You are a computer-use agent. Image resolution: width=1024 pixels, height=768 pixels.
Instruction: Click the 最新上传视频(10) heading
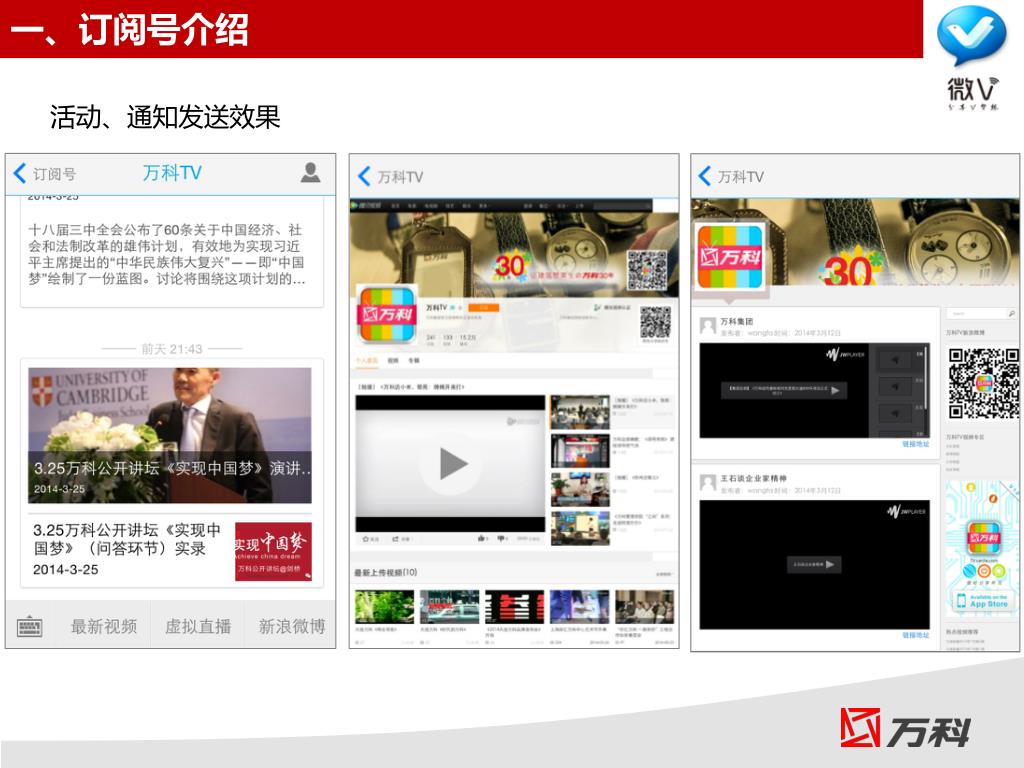point(385,573)
